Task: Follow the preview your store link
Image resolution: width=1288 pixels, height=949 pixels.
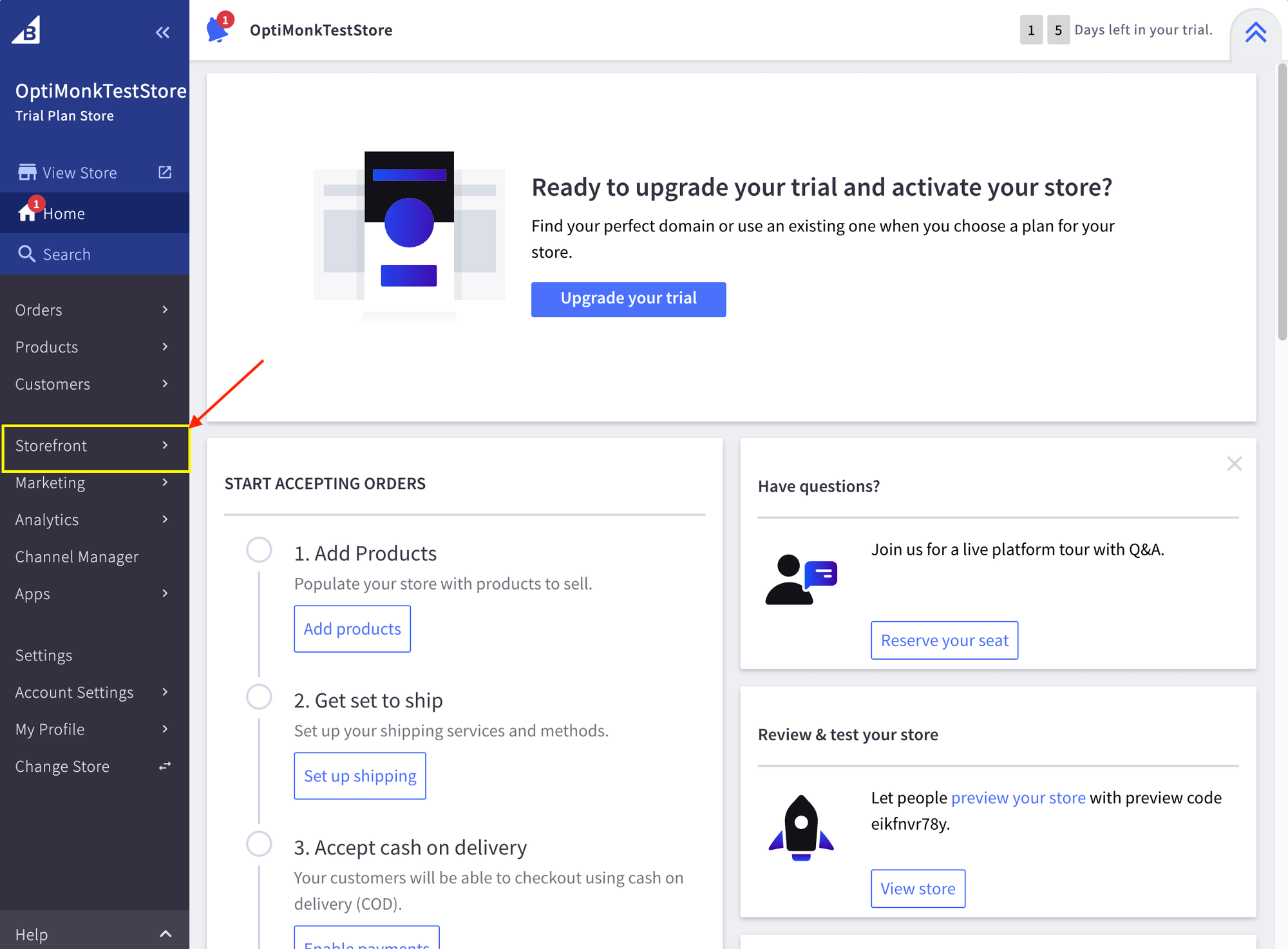Action: tap(1018, 798)
